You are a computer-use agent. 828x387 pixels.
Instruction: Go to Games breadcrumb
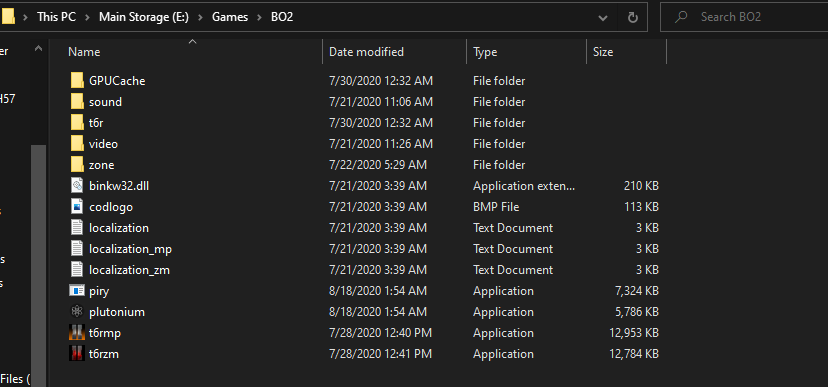point(230,17)
